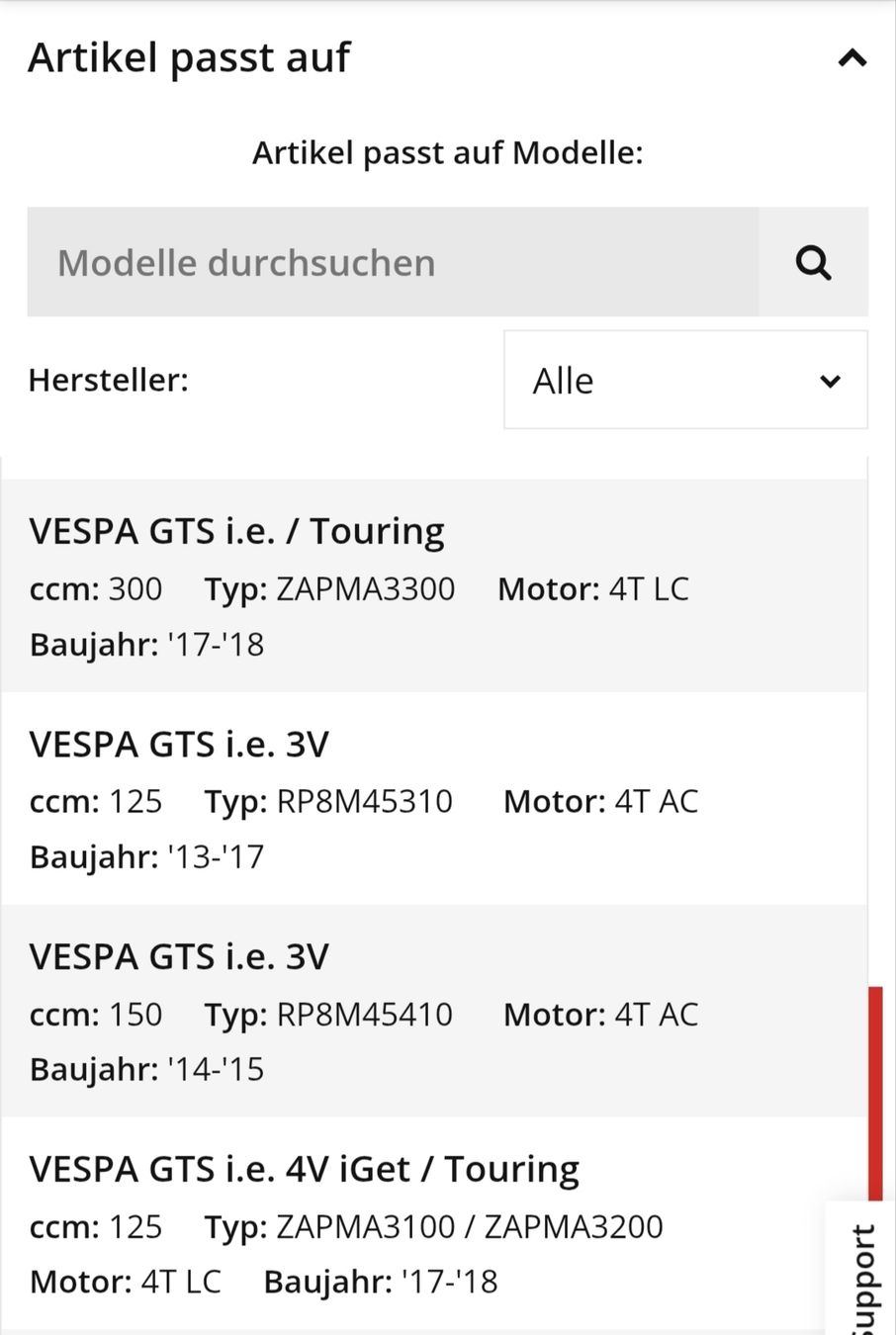Select VESPA GTS i.e. 4V iGet / Touring entry

point(433,1224)
